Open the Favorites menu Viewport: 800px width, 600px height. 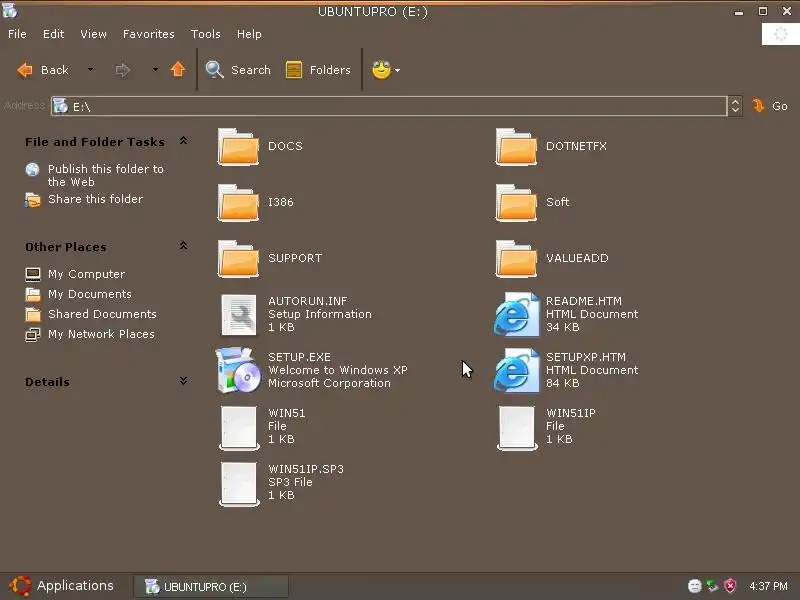pyautogui.click(x=148, y=34)
